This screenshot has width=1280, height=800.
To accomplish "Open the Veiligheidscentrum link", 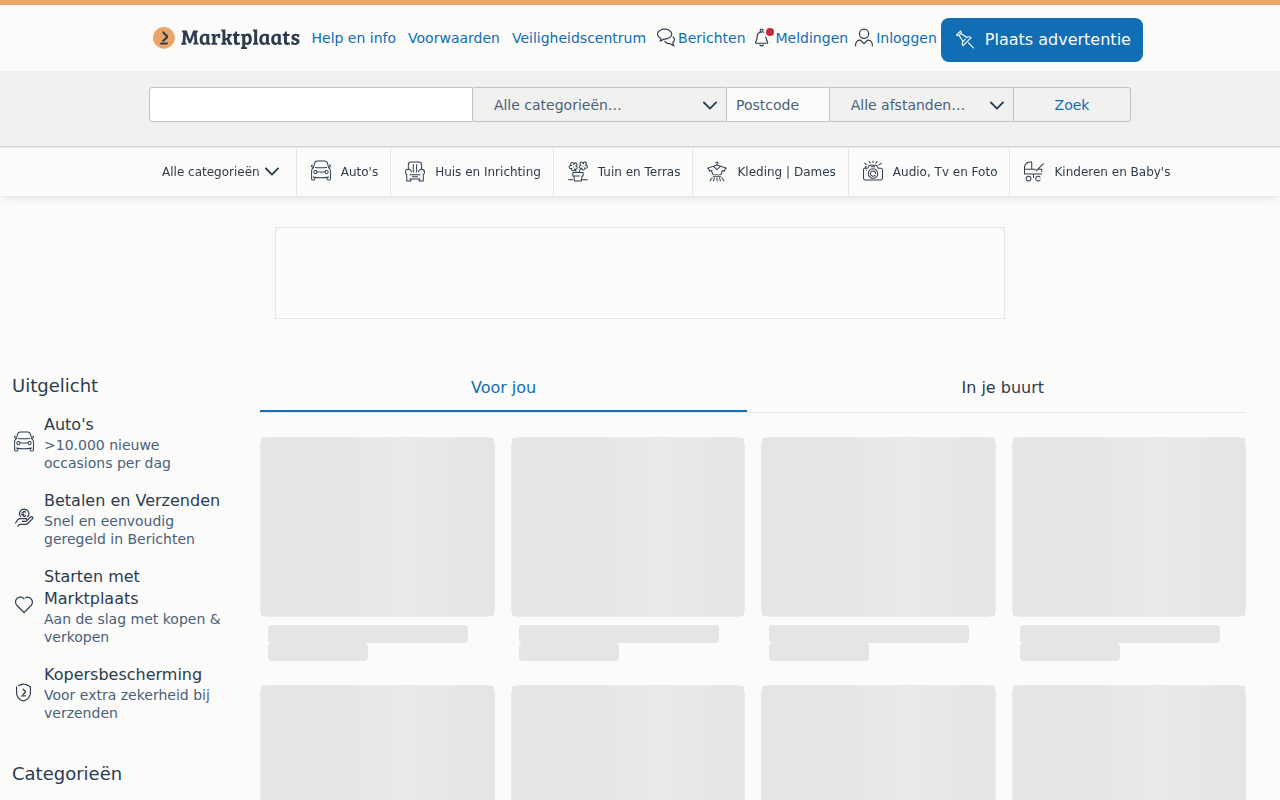I will point(579,38).
